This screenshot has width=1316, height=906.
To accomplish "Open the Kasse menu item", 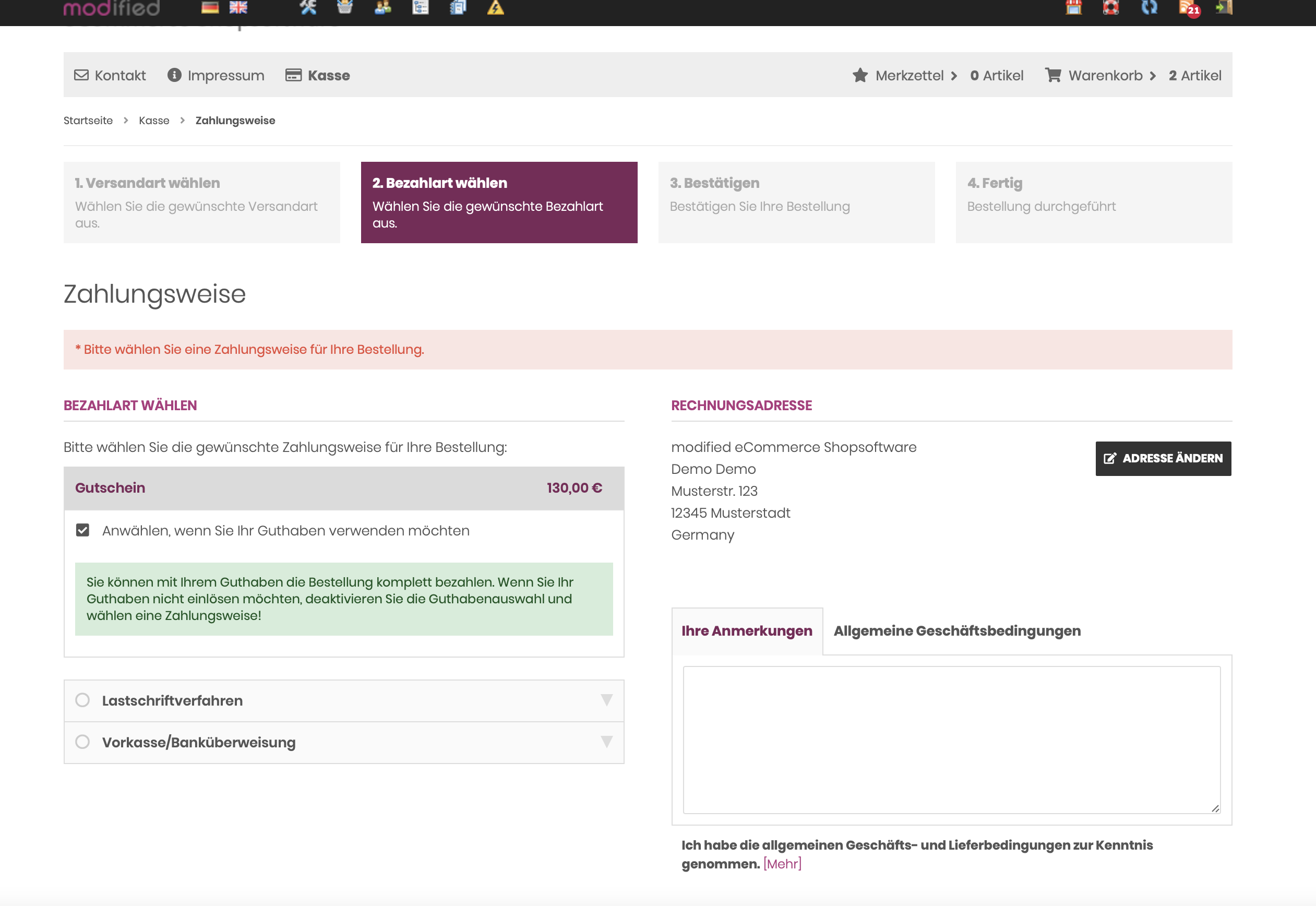I will coord(328,76).
